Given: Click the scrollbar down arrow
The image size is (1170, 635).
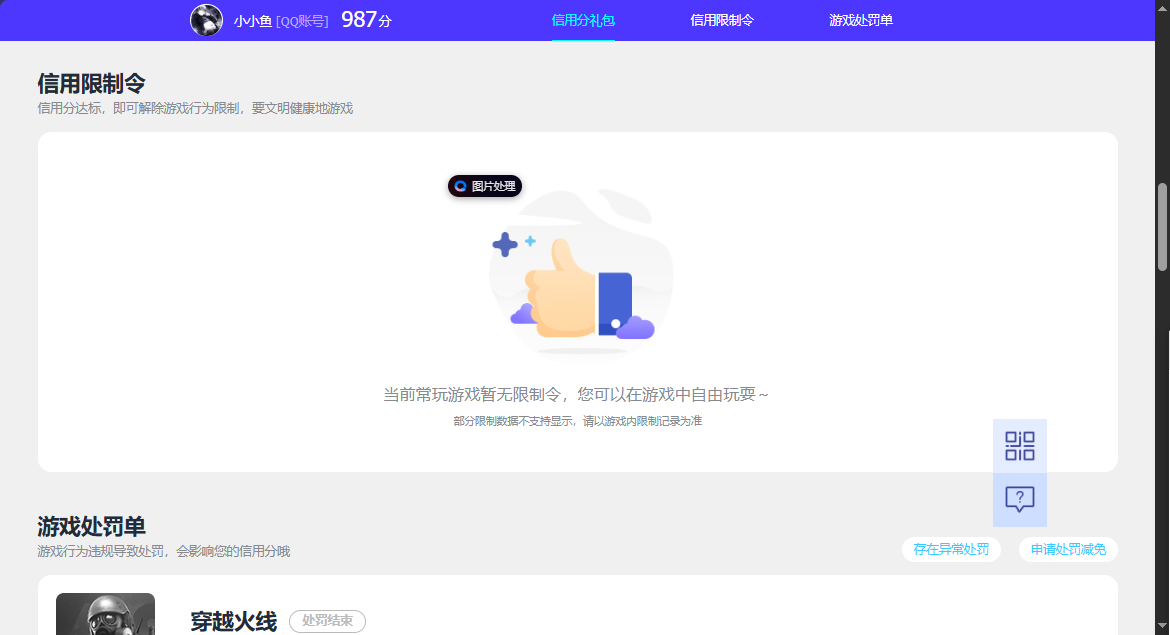Looking at the screenshot, I should click(x=1163, y=627).
